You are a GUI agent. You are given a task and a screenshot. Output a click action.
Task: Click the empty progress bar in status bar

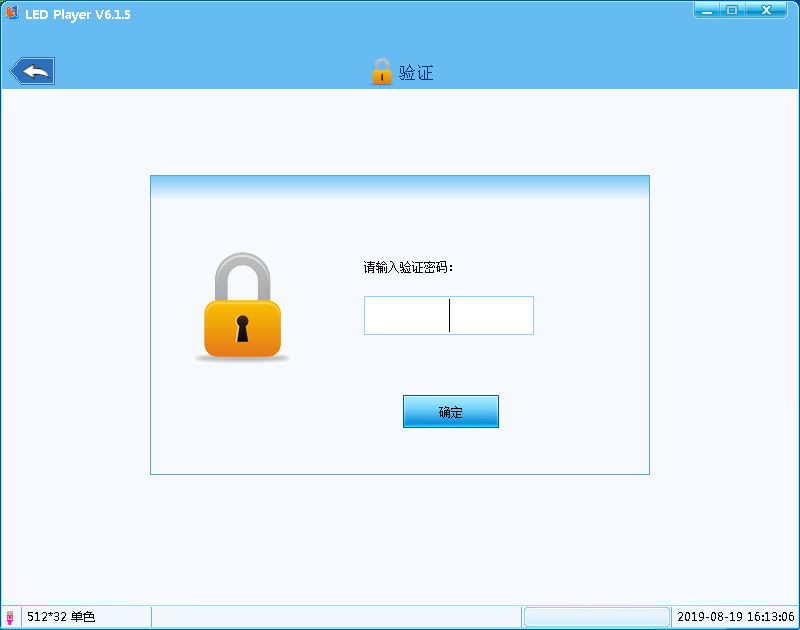pyautogui.click(x=596, y=617)
